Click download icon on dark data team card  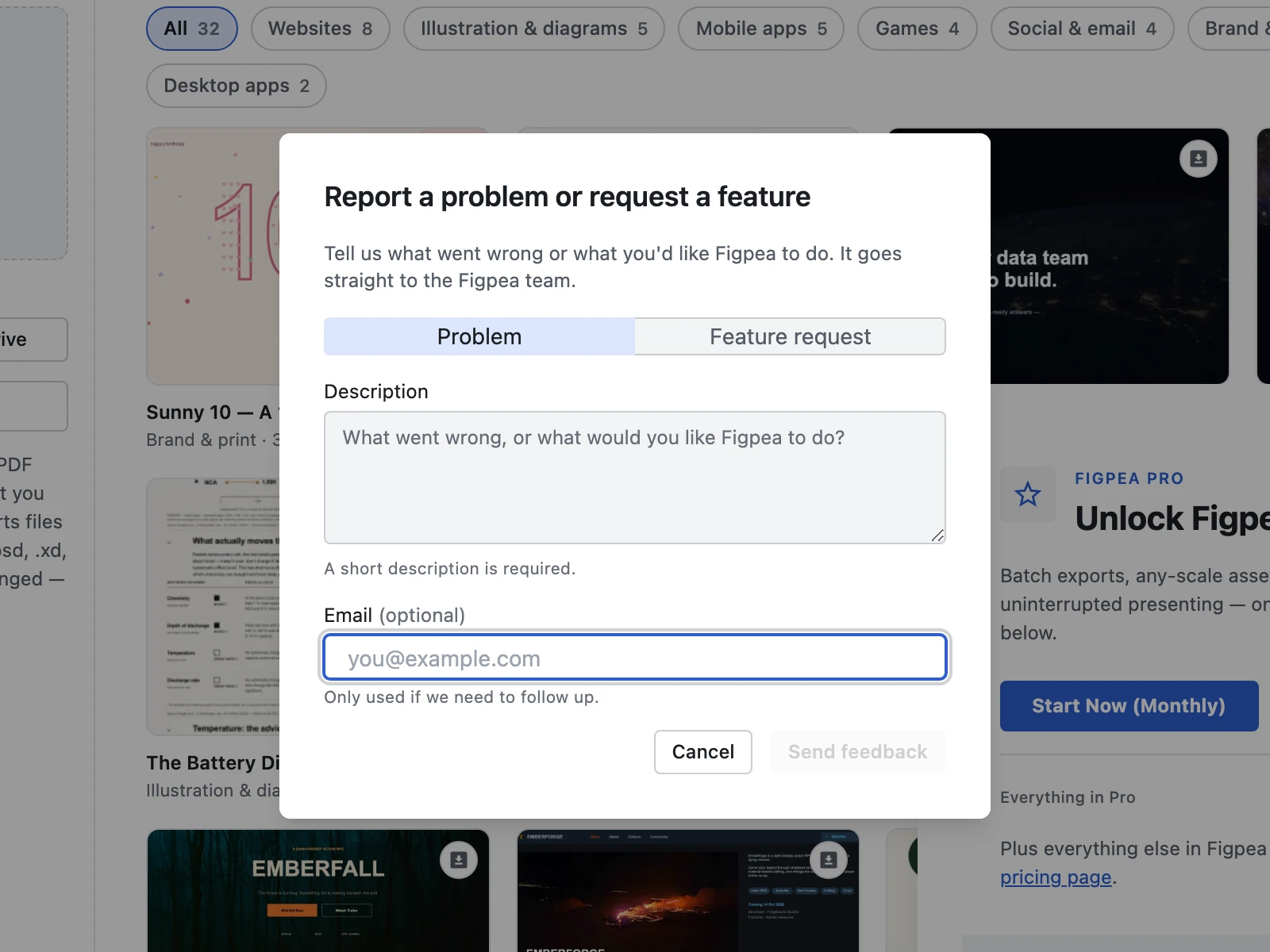click(1199, 159)
